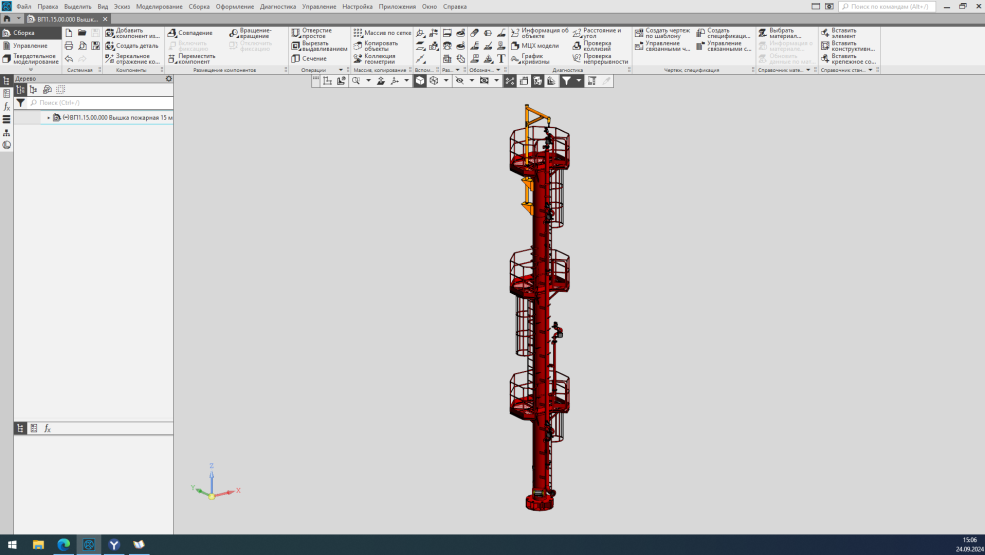Image resolution: width=985 pixels, height=555 pixels.
Task: Toggle the filter button in view toolbar
Action: pyautogui.click(x=567, y=81)
